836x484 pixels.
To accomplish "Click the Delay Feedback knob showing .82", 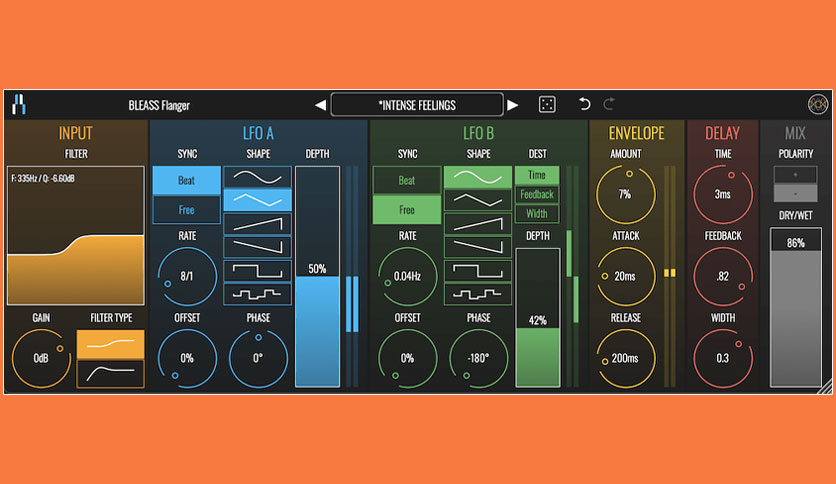I will tap(722, 276).
